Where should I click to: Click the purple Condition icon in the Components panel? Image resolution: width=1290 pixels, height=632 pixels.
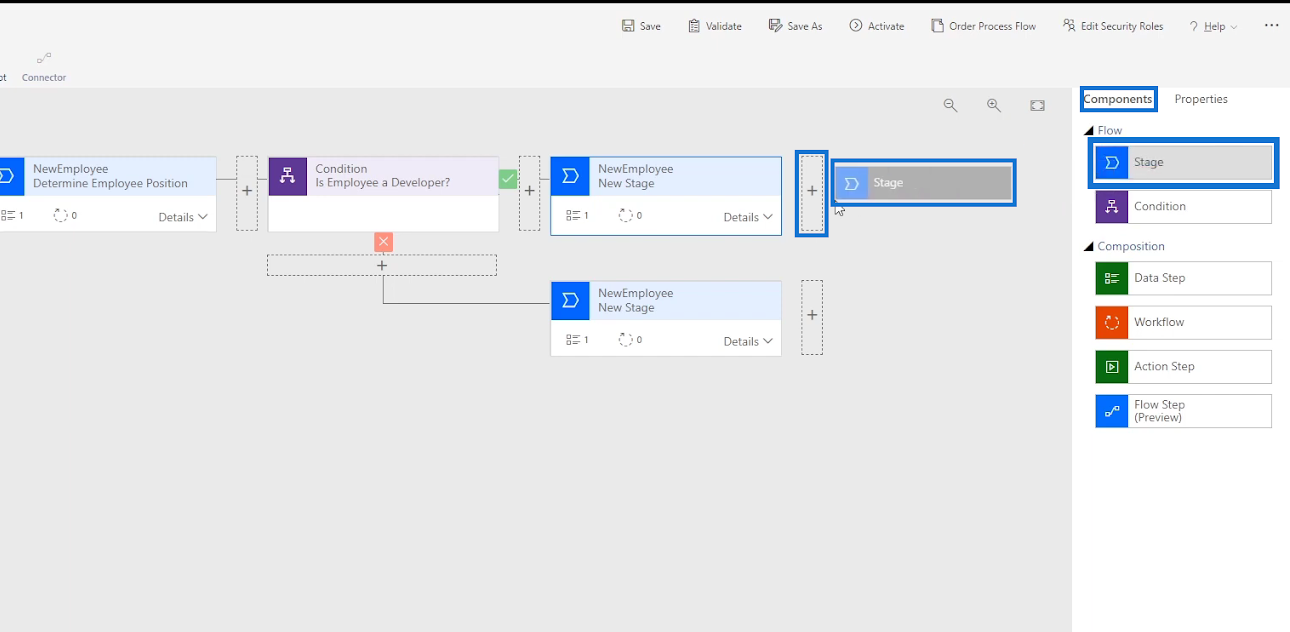[1111, 207]
